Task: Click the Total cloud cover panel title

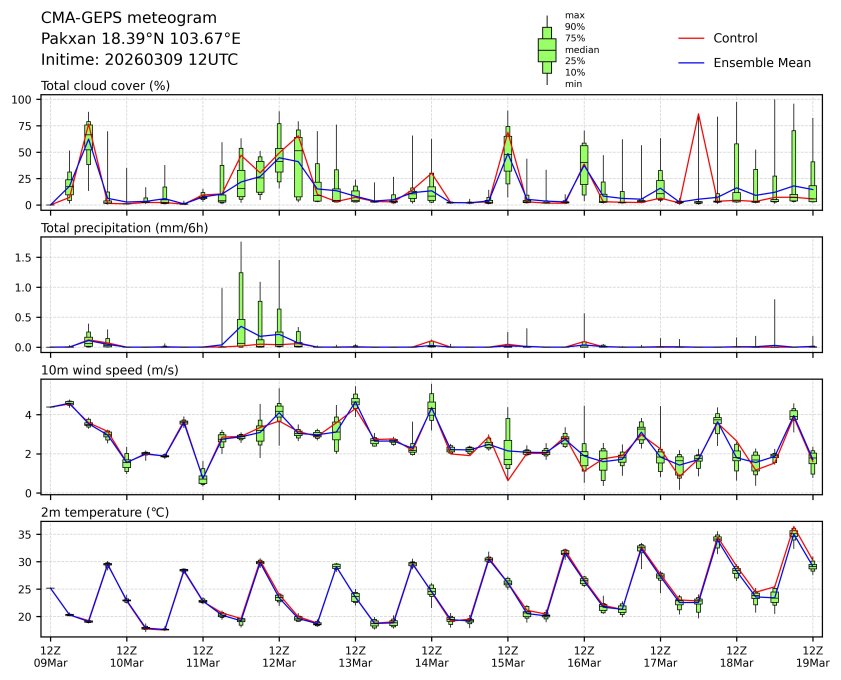Action: tap(105, 86)
